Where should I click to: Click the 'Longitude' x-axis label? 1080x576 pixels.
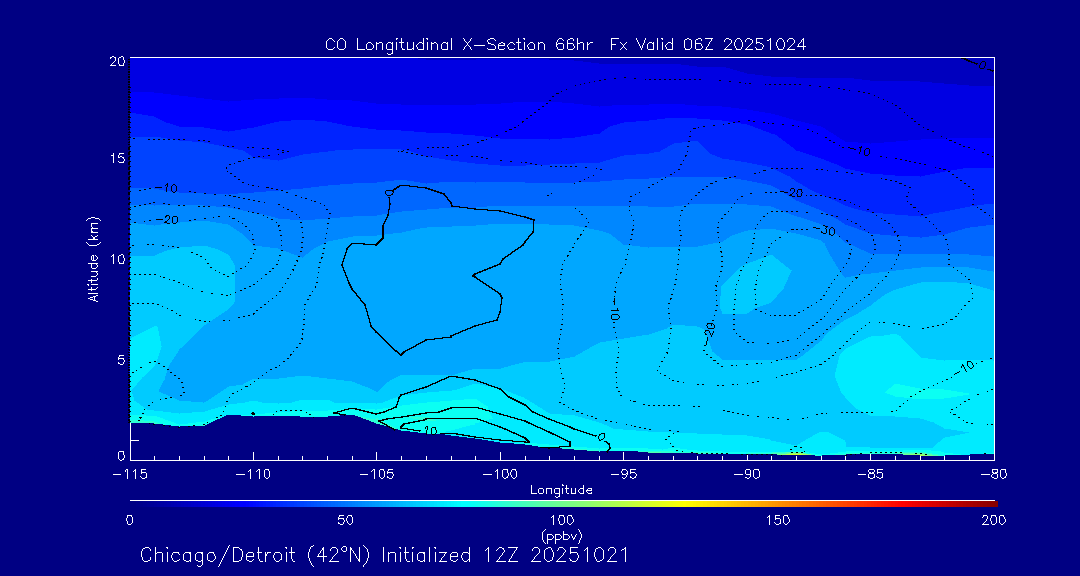(x=561, y=490)
